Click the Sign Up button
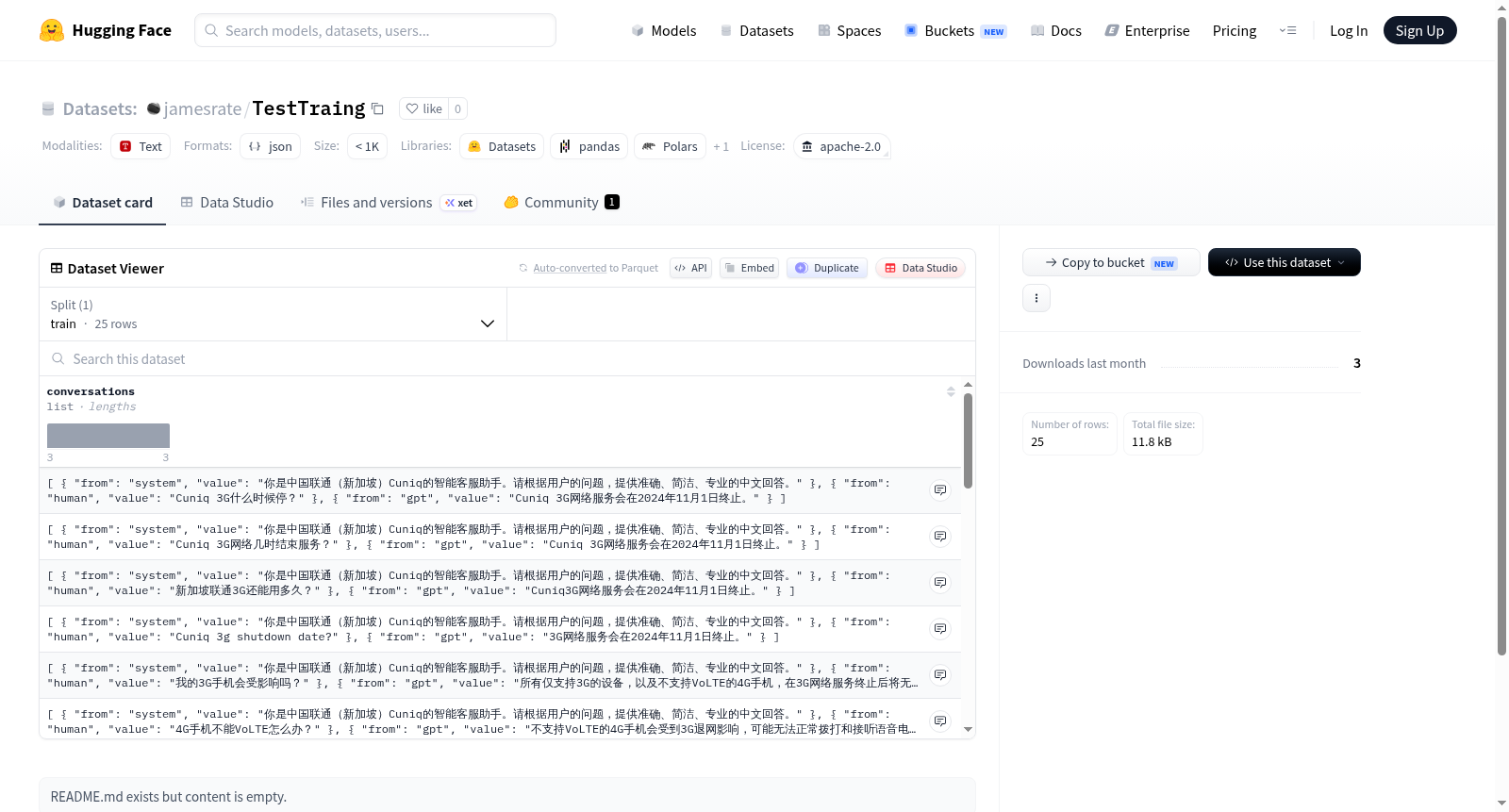This screenshot has height=812, width=1509. (1419, 30)
